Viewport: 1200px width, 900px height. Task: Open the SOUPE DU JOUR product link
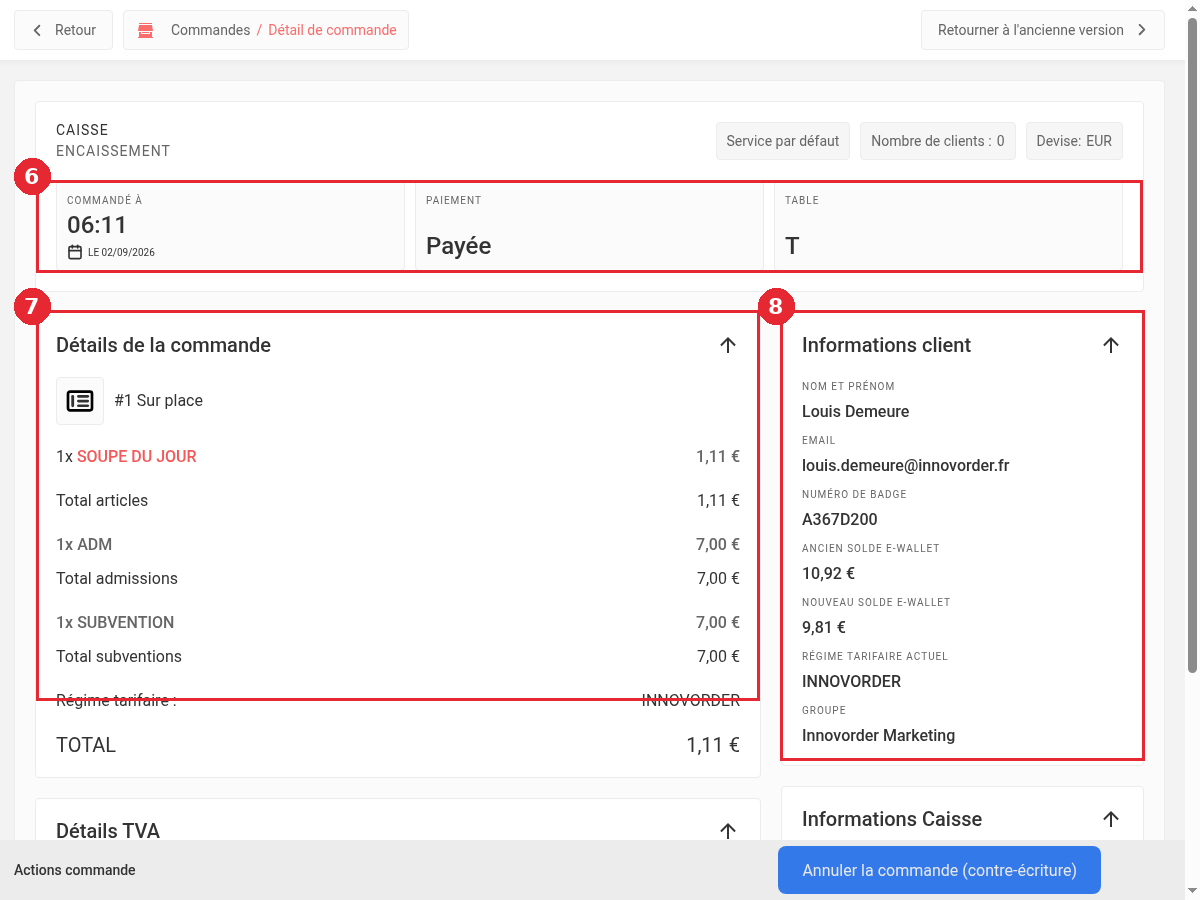pyautogui.click(x=137, y=456)
